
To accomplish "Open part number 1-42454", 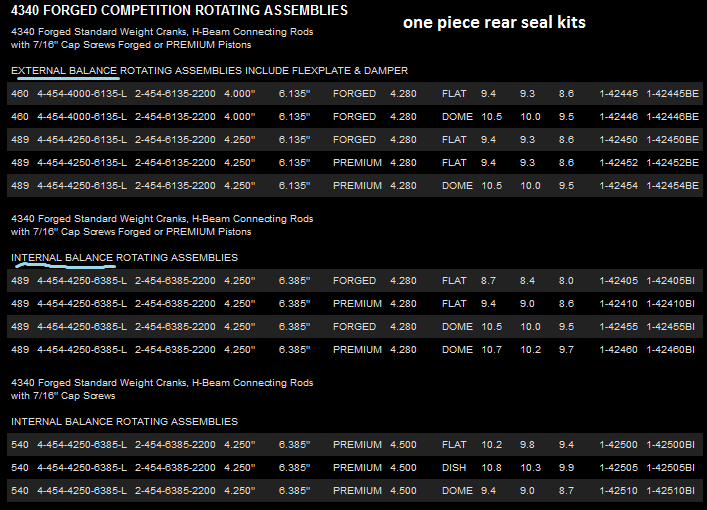I will pyautogui.click(x=618, y=186).
